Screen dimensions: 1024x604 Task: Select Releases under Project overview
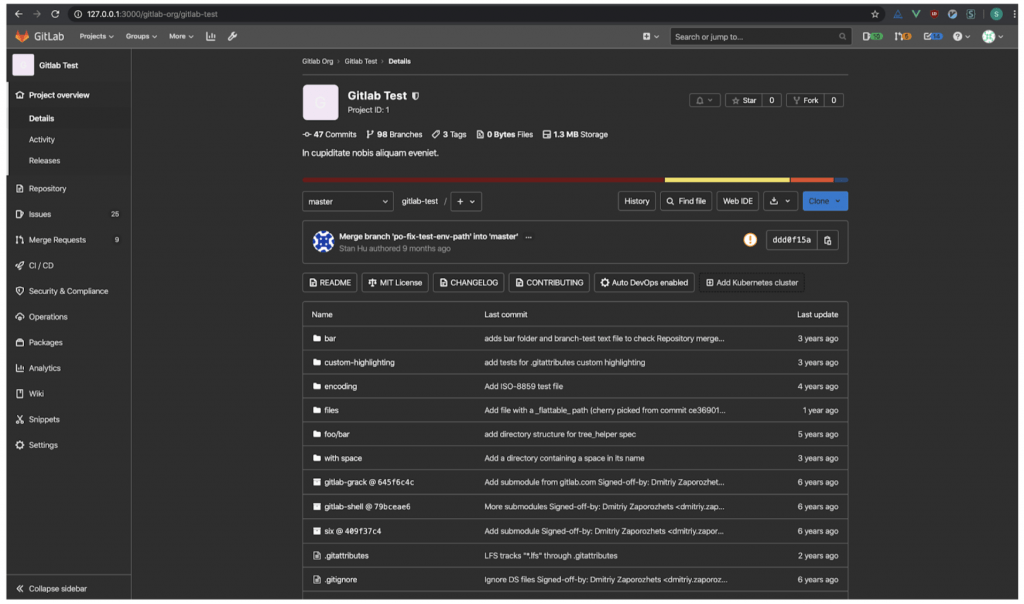pyautogui.click(x=44, y=161)
